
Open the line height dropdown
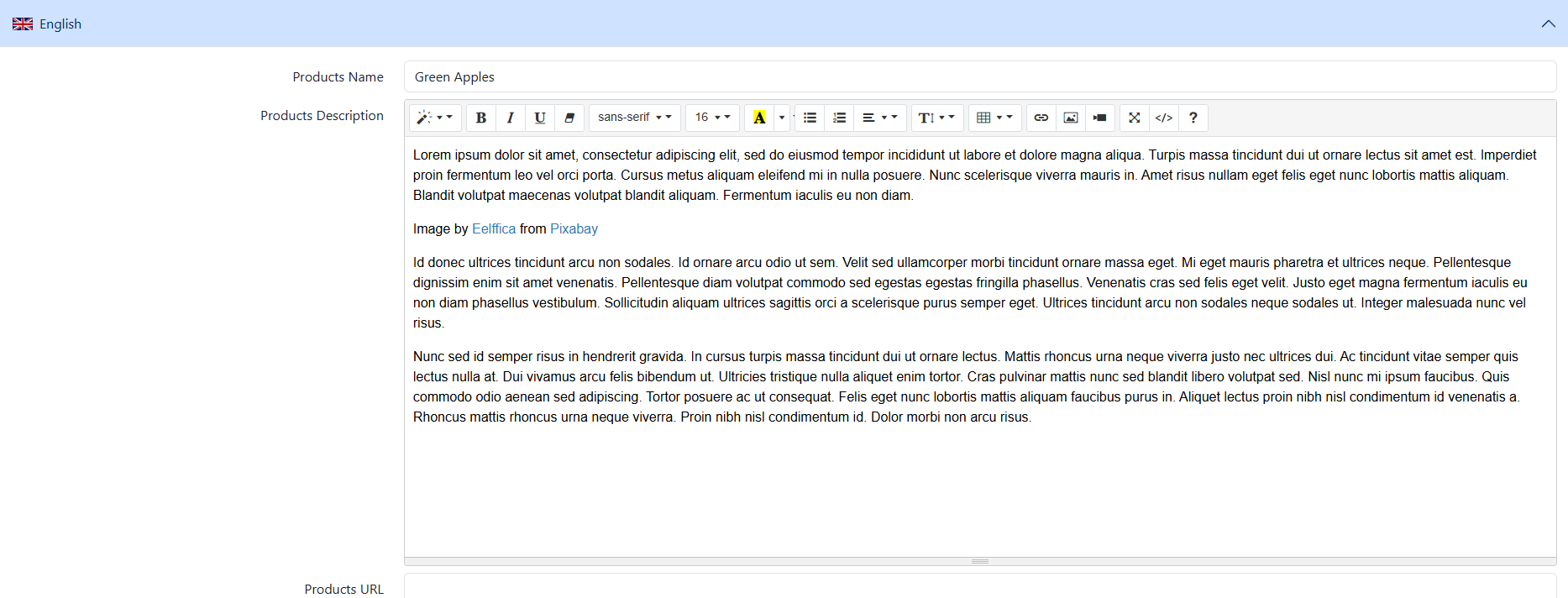936,118
